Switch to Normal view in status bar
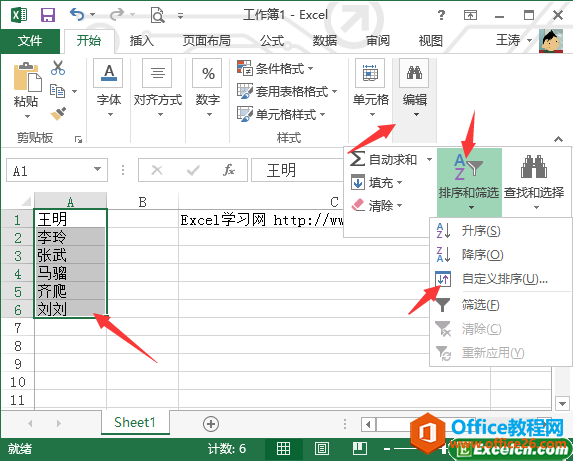 pyautogui.click(x=283, y=449)
